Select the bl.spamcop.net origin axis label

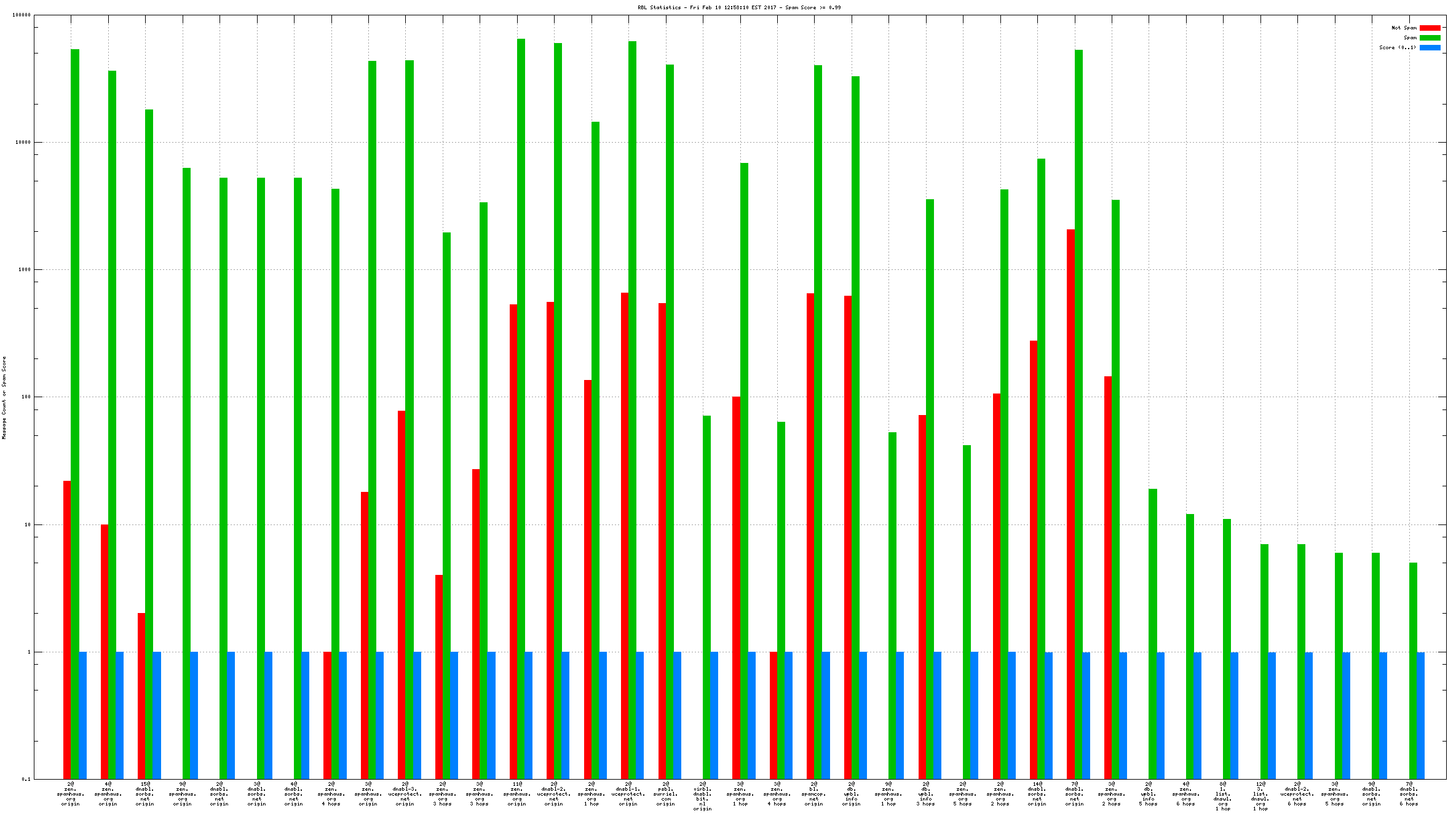814,794
